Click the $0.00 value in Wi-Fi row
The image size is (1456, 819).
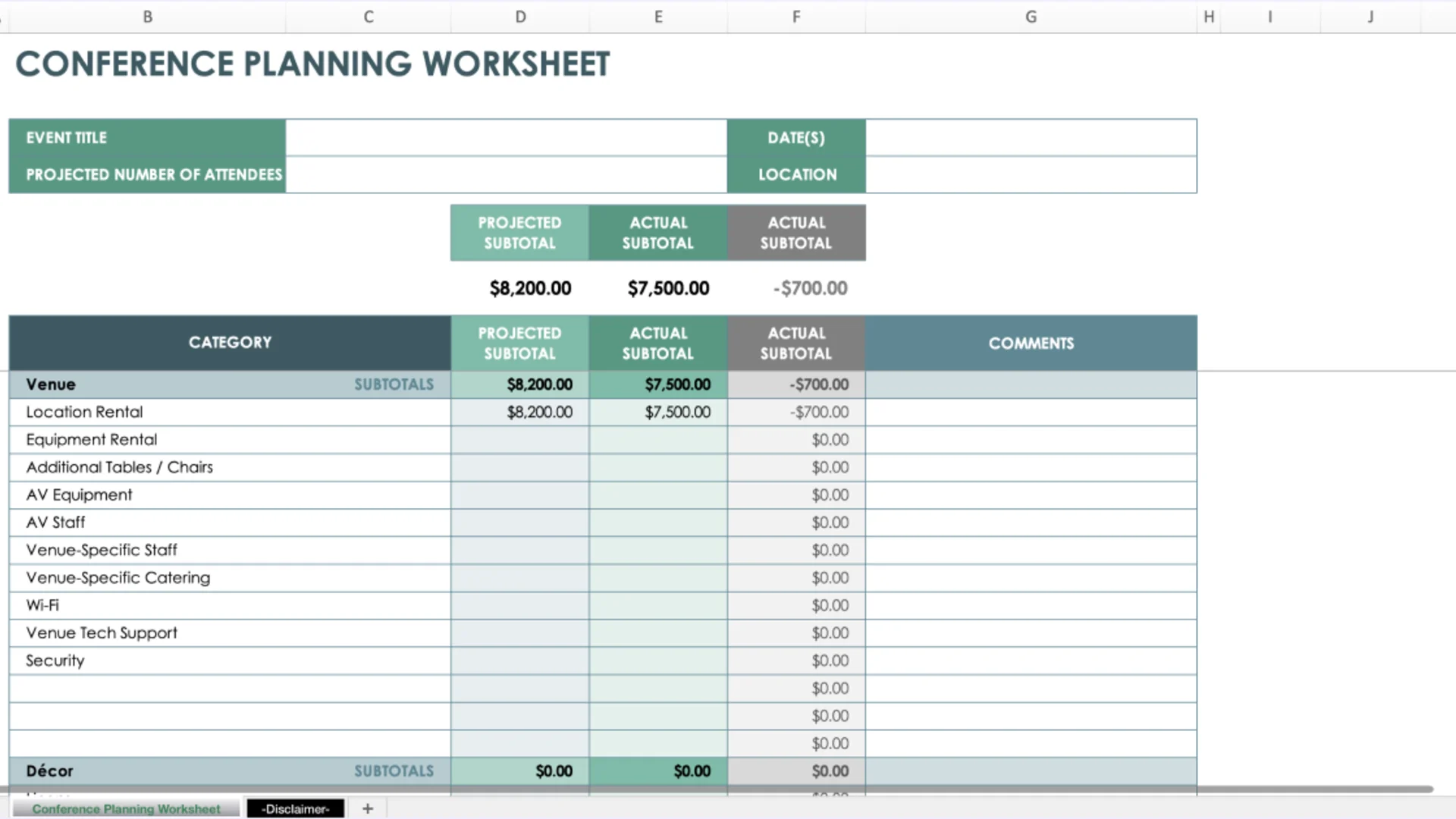pyautogui.click(x=830, y=605)
